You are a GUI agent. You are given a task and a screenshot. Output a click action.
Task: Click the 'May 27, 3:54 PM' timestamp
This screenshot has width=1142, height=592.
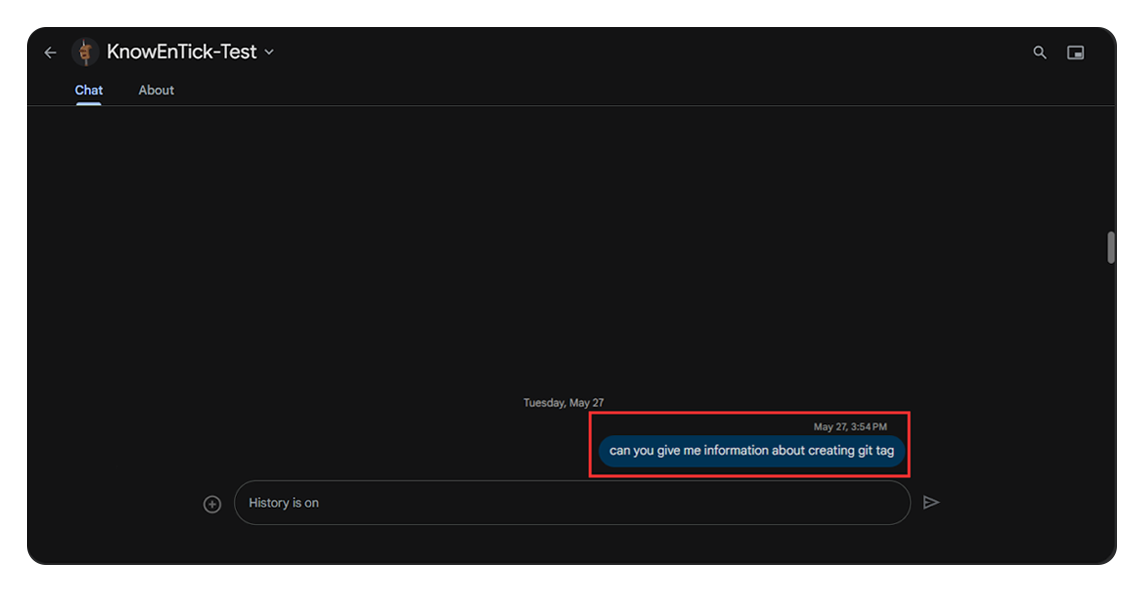[849, 427]
